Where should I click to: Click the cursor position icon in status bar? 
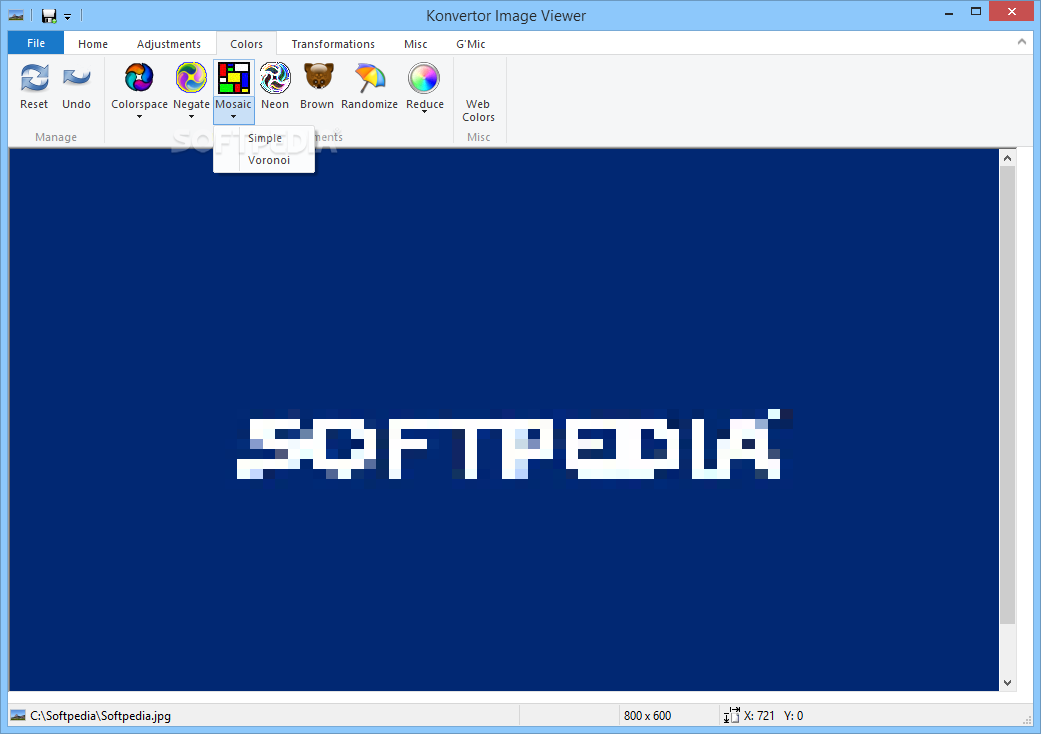pyautogui.click(x=731, y=715)
